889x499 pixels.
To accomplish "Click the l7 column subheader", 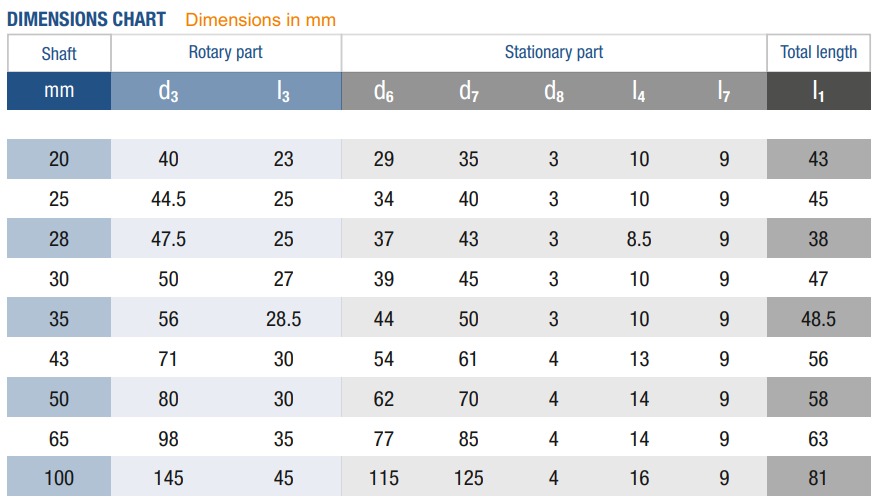I will 724,91.
